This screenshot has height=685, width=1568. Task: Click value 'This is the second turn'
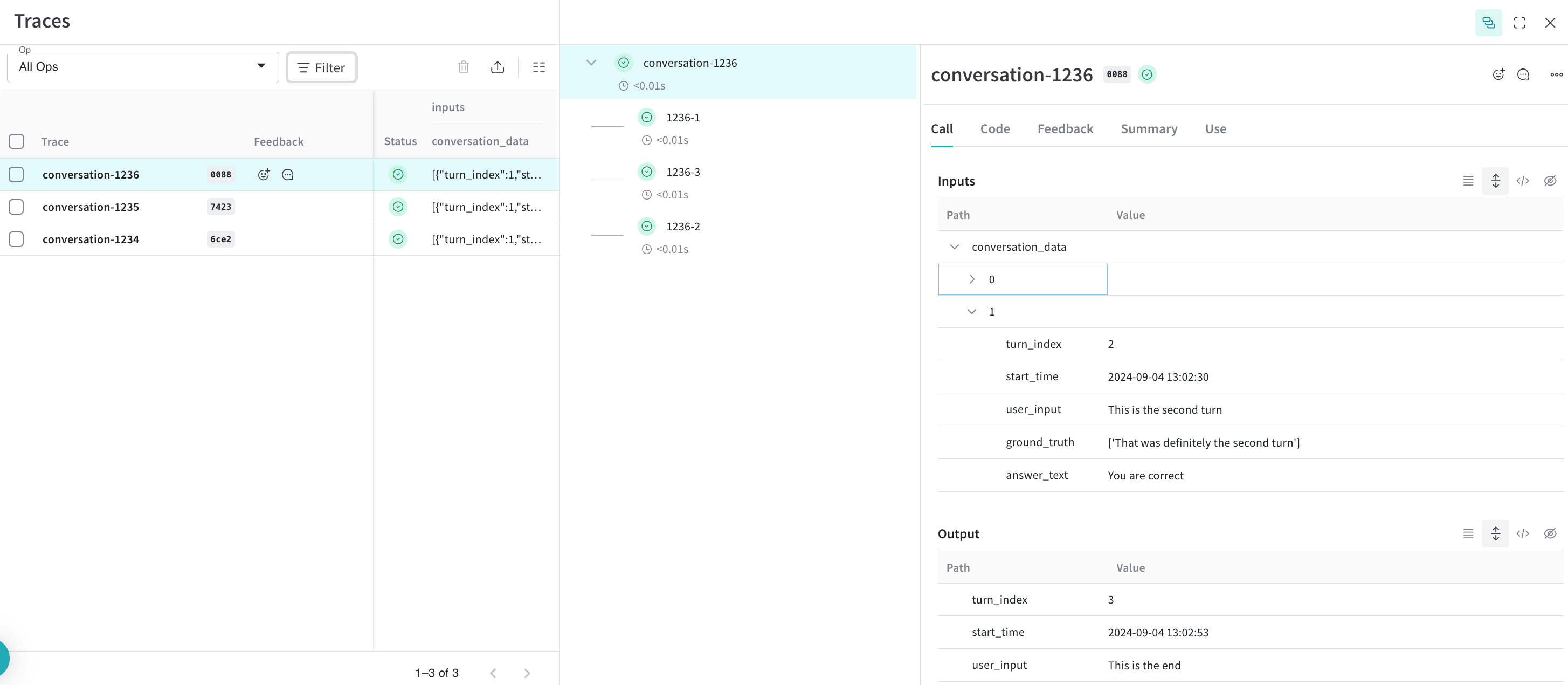coord(1164,410)
